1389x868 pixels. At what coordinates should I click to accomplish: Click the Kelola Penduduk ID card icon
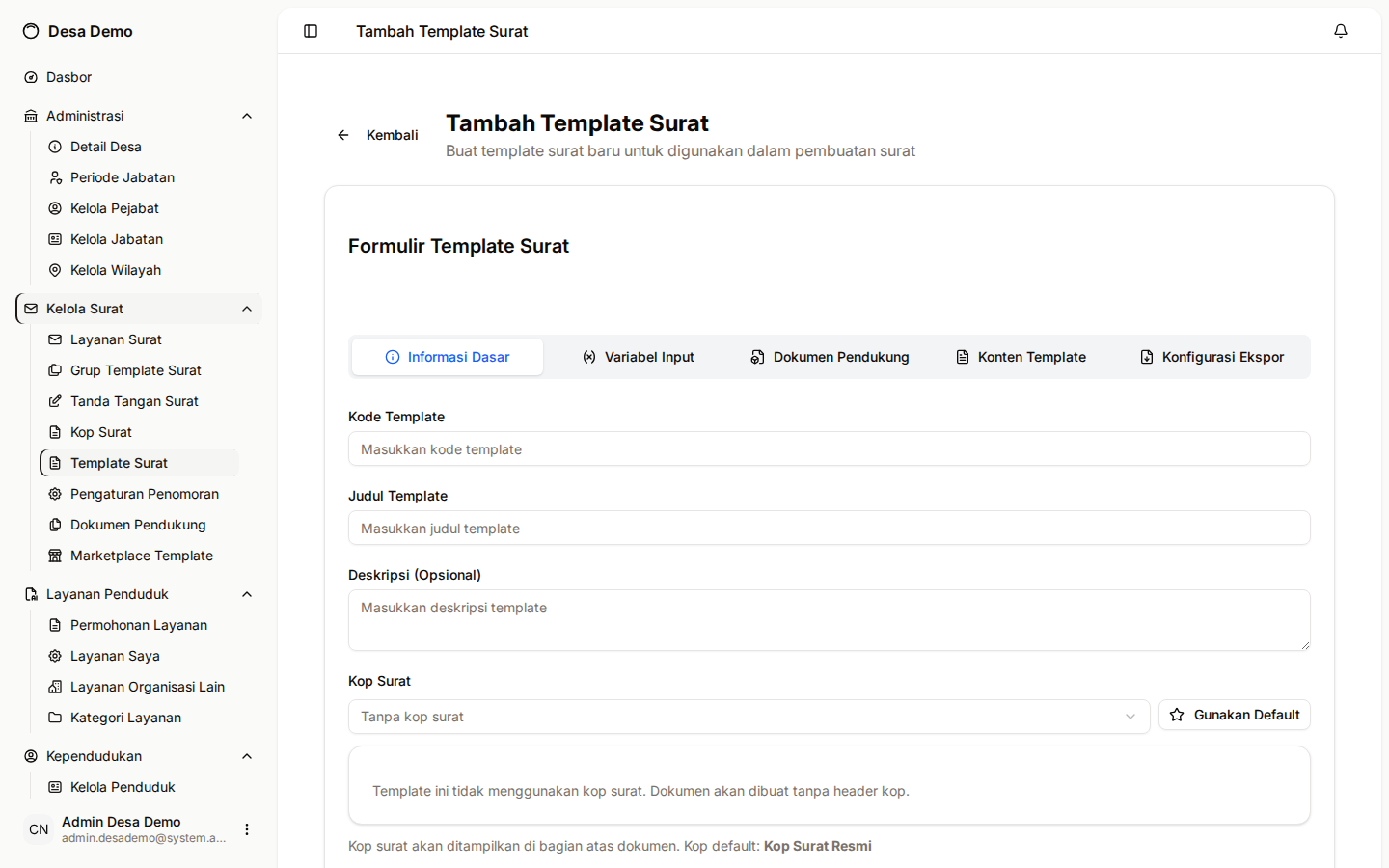pos(55,787)
